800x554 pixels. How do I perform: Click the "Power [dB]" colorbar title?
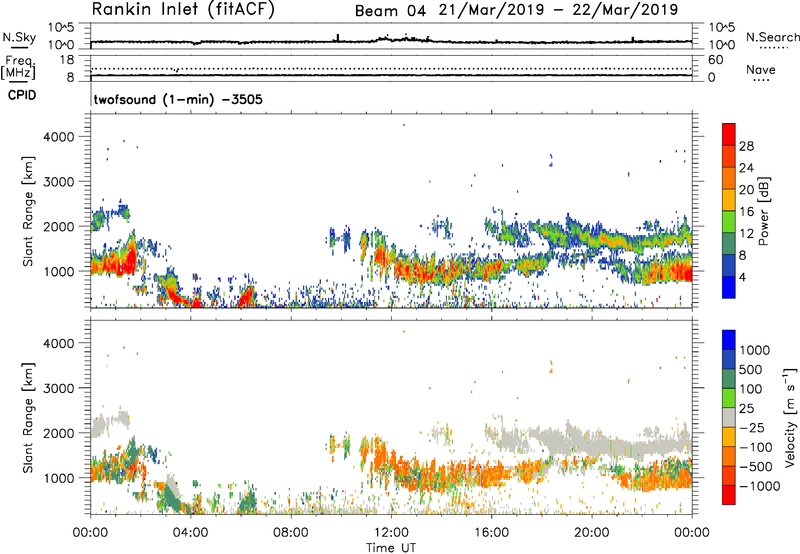tap(763, 211)
